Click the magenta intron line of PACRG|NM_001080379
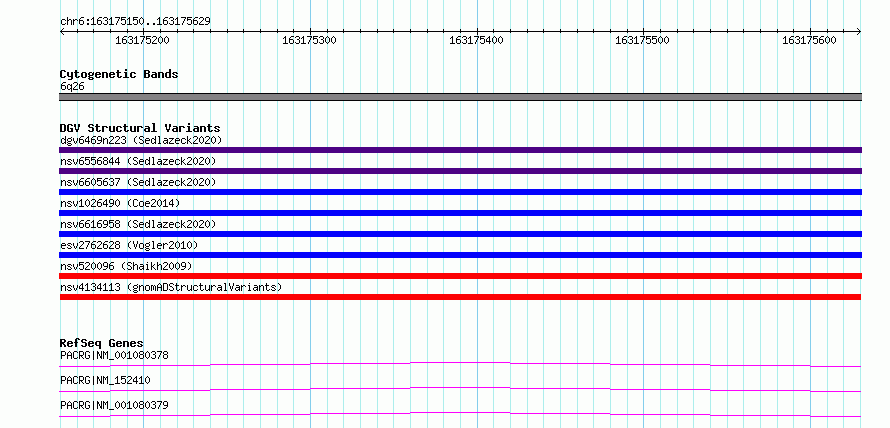The width and height of the screenshot is (890, 428). click(x=460, y=413)
